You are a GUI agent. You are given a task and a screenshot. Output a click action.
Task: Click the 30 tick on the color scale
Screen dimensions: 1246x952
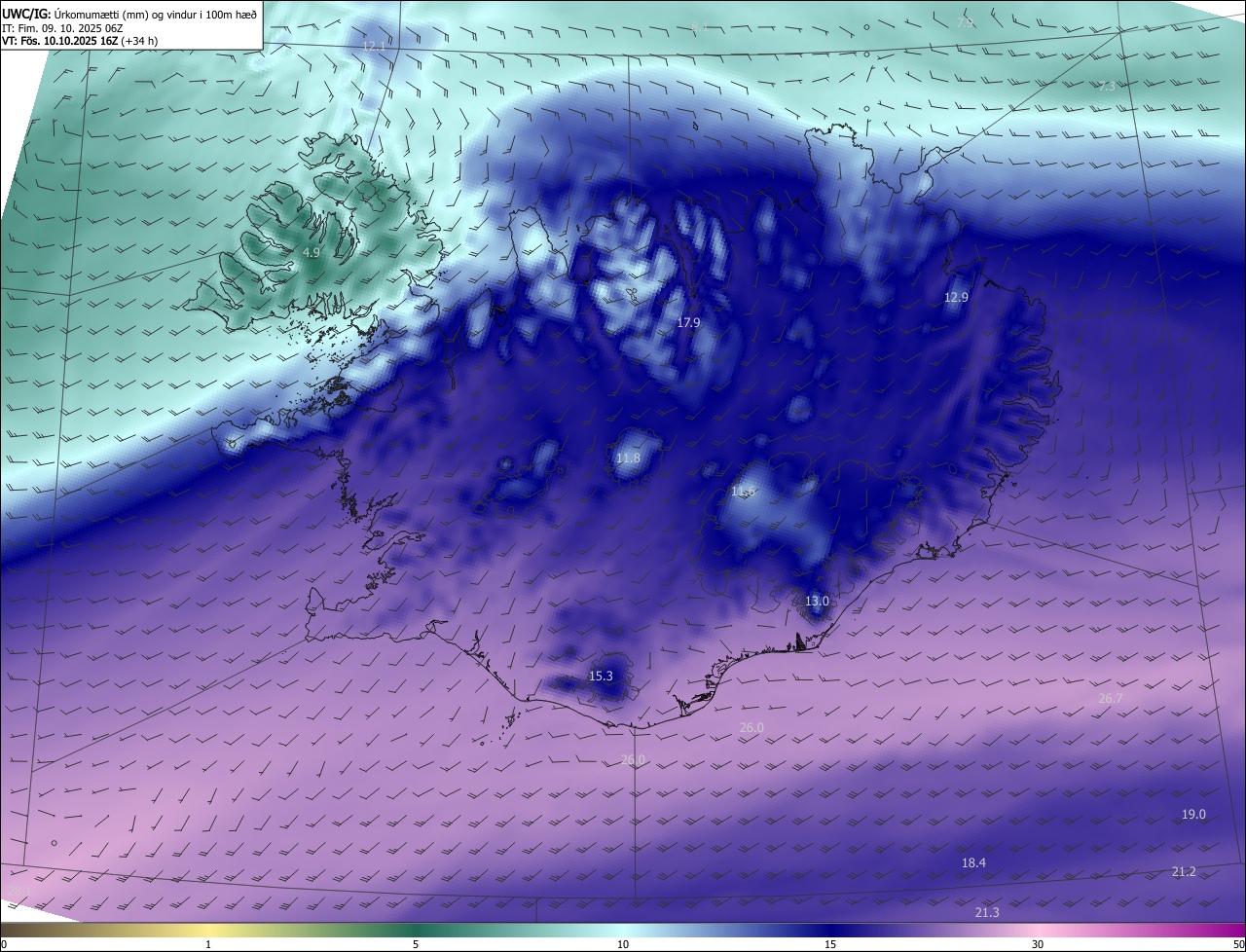(1038, 944)
